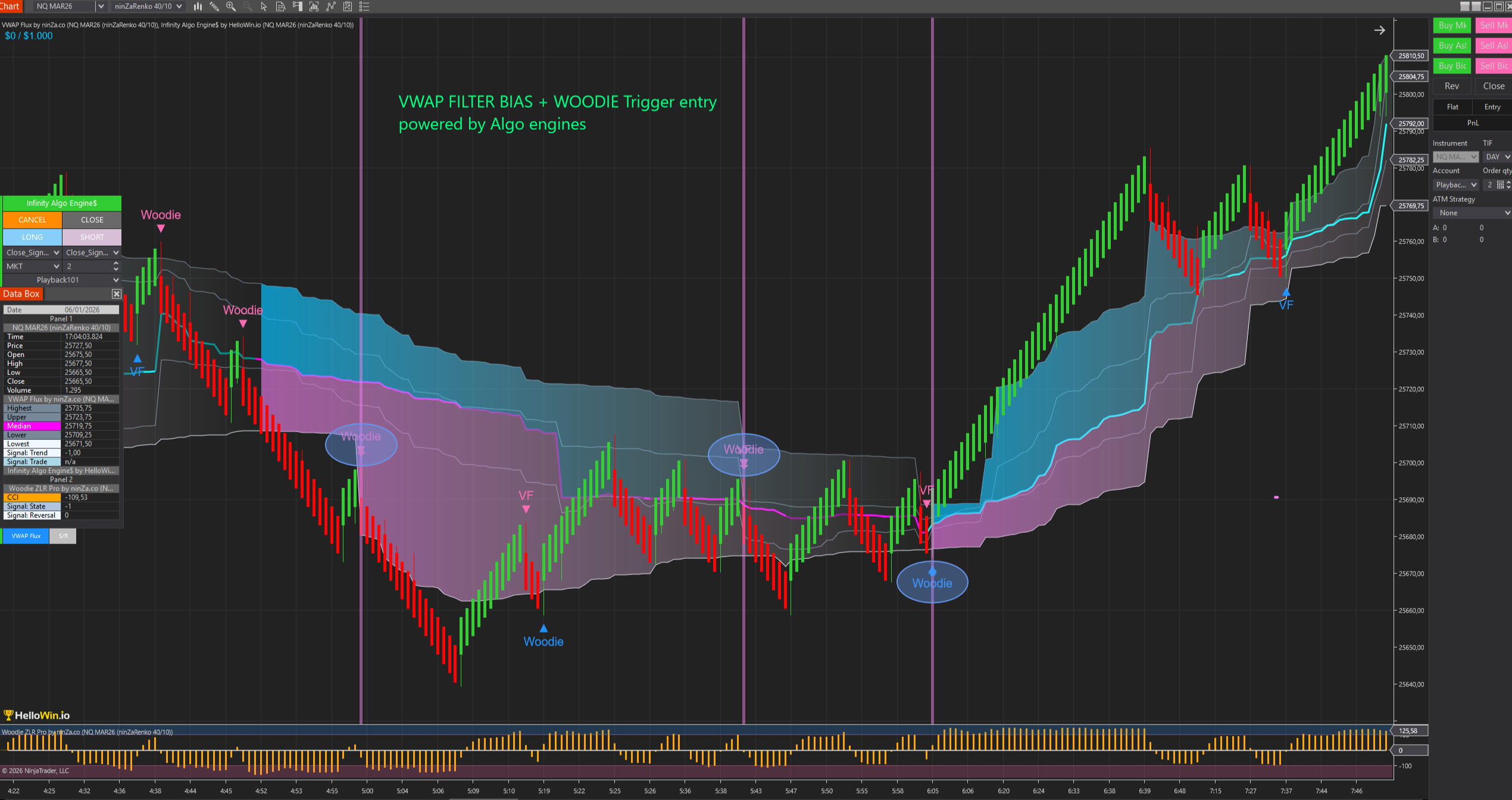1512x800 pixels.
Task: Open the bar type candlestick icon
Action: [x=198, y=7]
